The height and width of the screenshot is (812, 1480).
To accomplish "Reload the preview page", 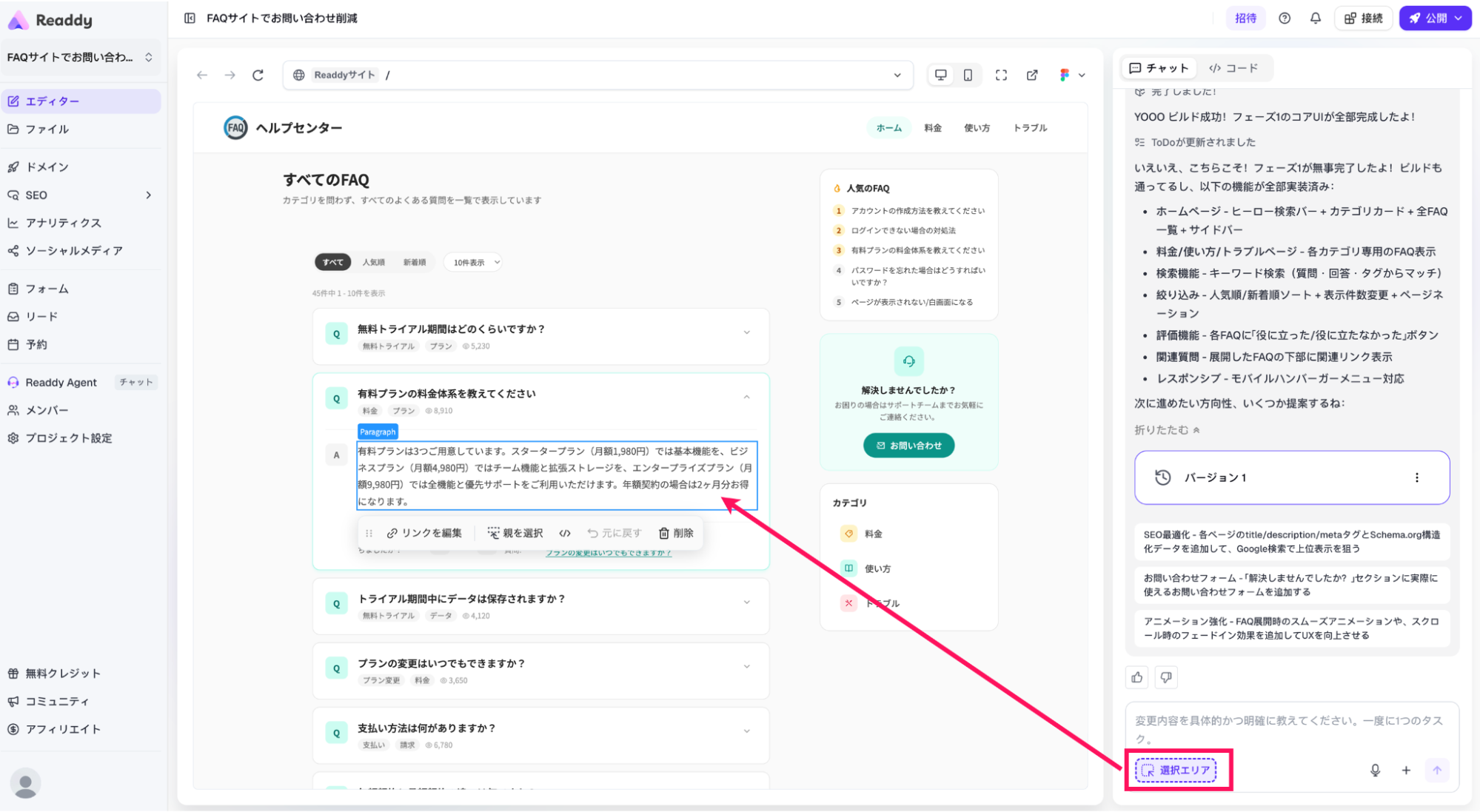I will tap(258, 75).
